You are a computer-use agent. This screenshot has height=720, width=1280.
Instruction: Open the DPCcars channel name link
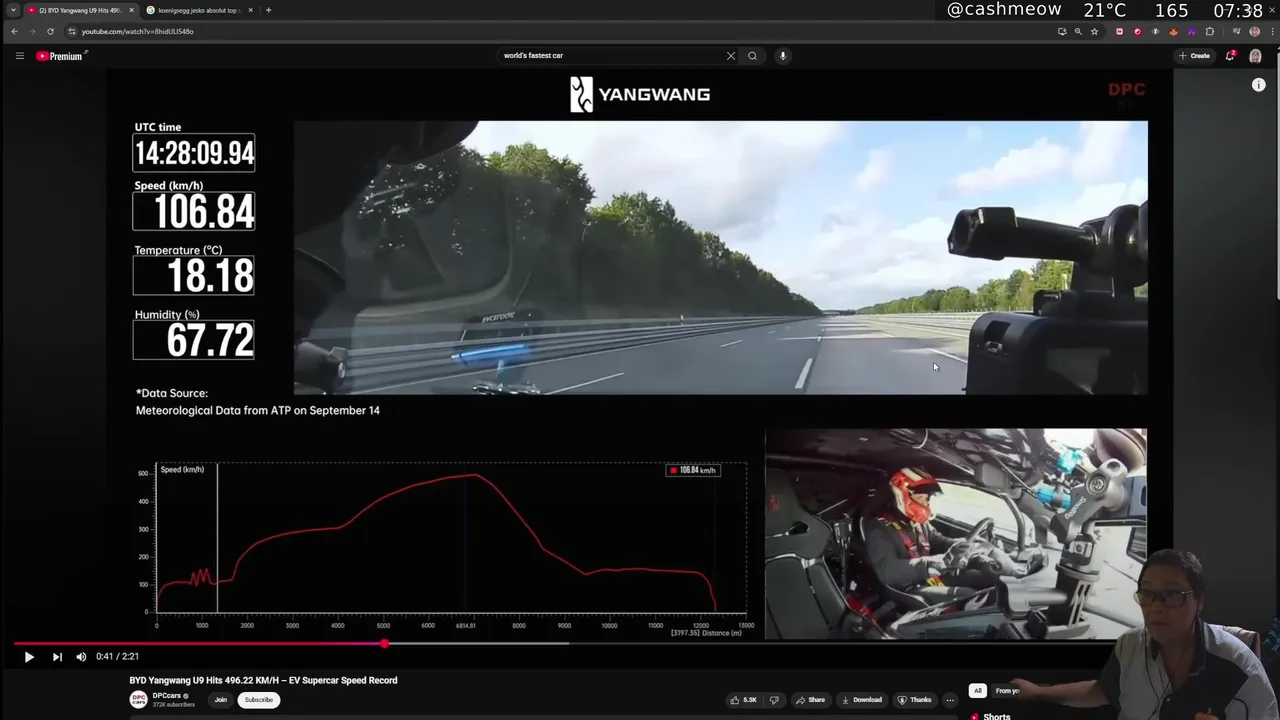click(167, 696)
